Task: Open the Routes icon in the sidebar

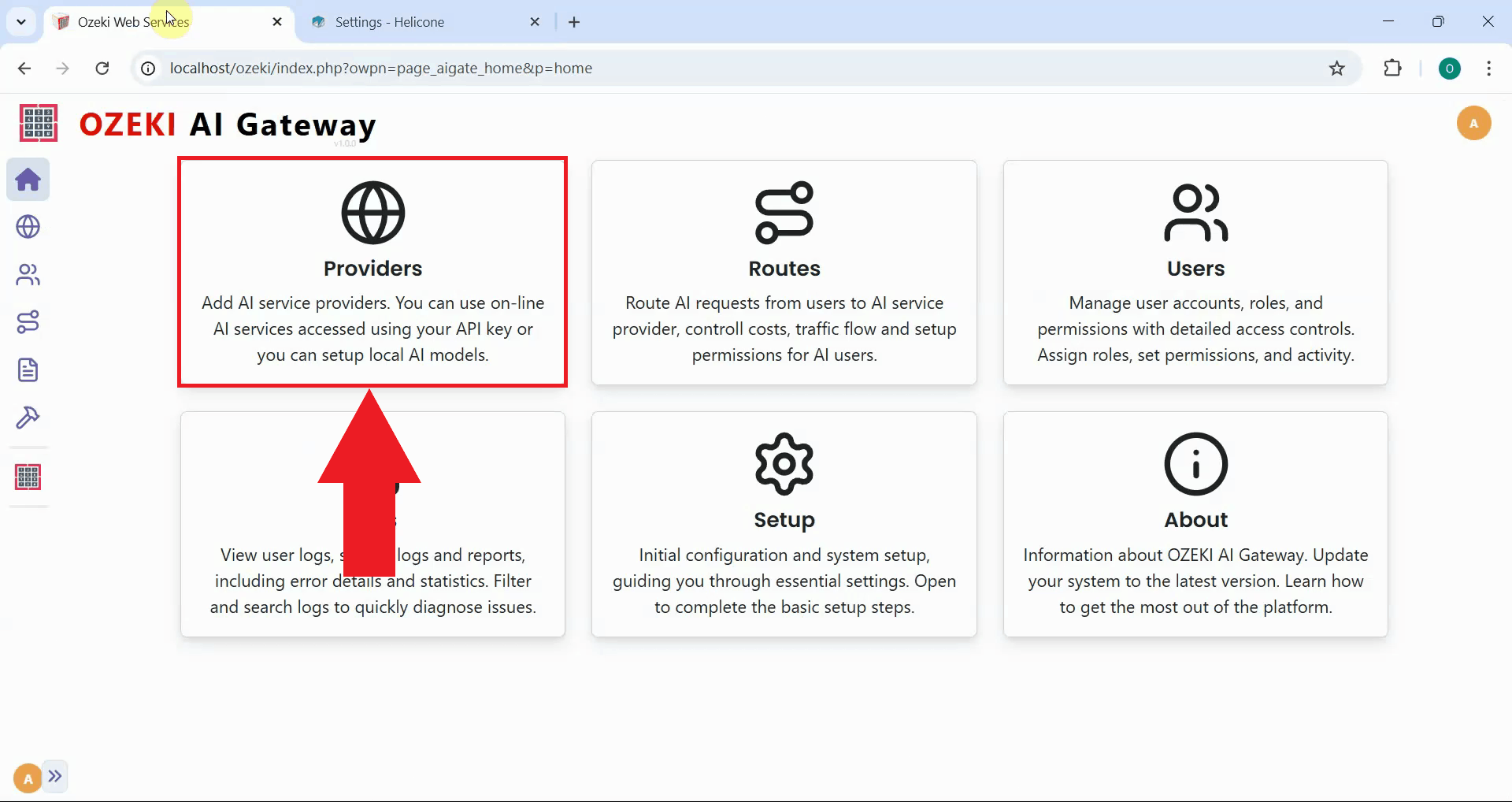Action: 28,321
